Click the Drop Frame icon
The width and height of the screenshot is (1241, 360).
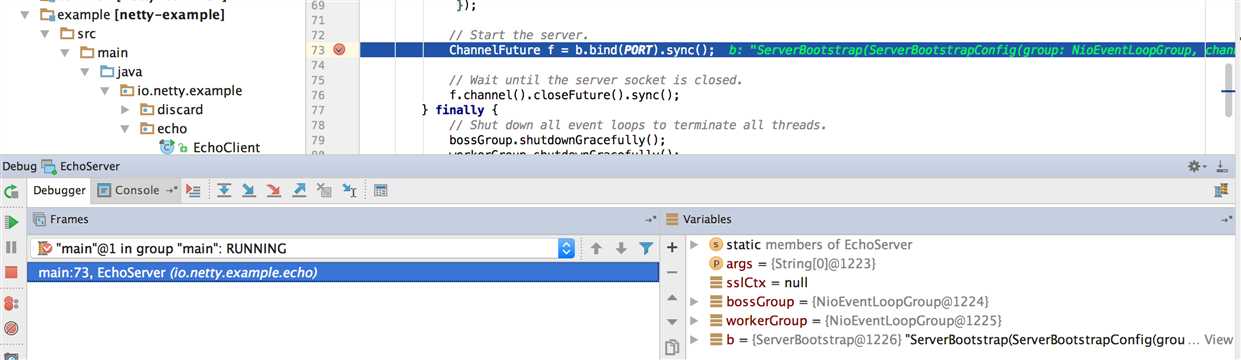(x=323, y=190)
